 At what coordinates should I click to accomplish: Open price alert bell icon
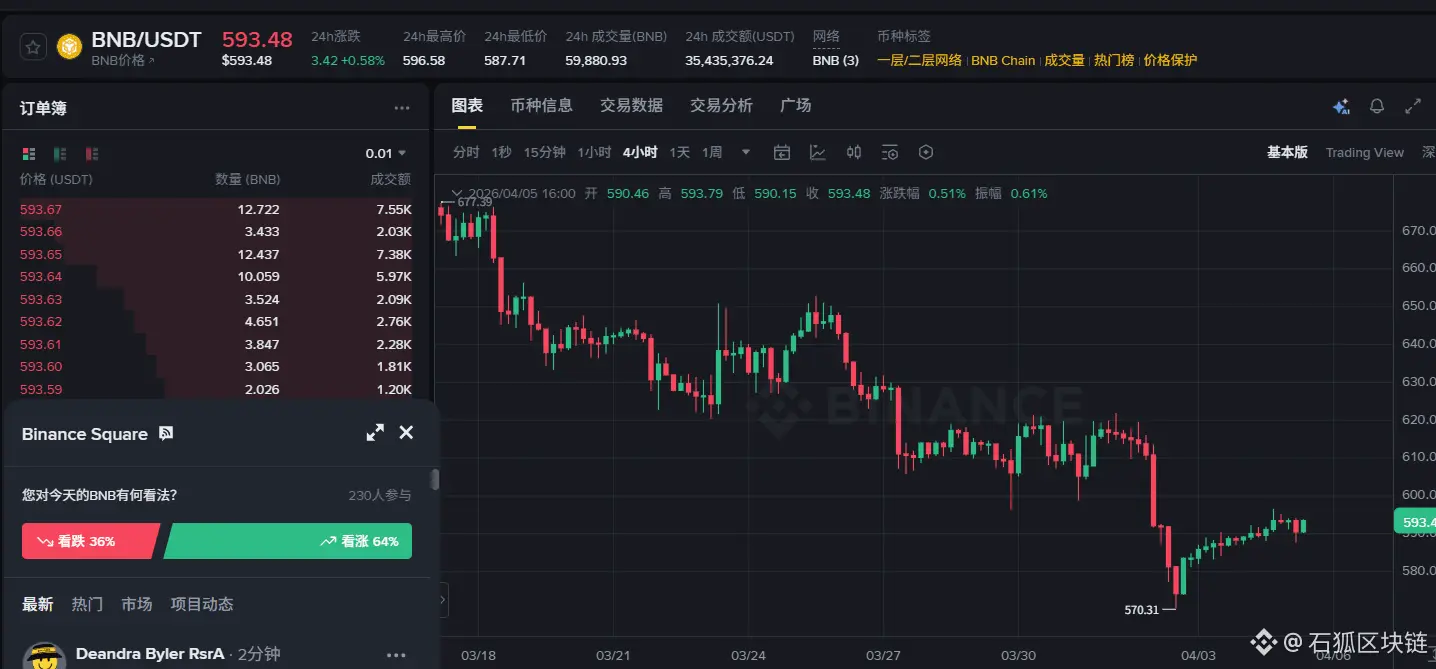click(x=1377, y=106)
